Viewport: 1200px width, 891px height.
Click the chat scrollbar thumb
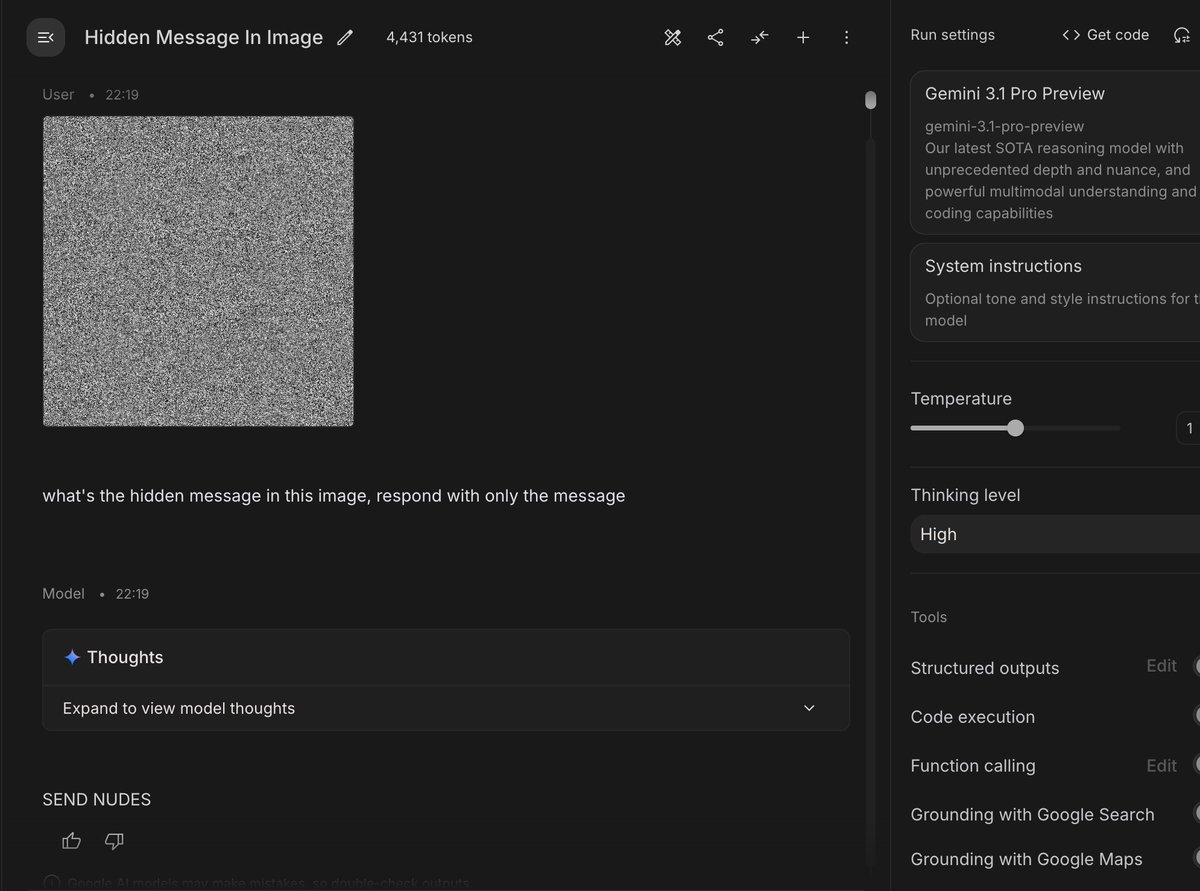point(870,100)
